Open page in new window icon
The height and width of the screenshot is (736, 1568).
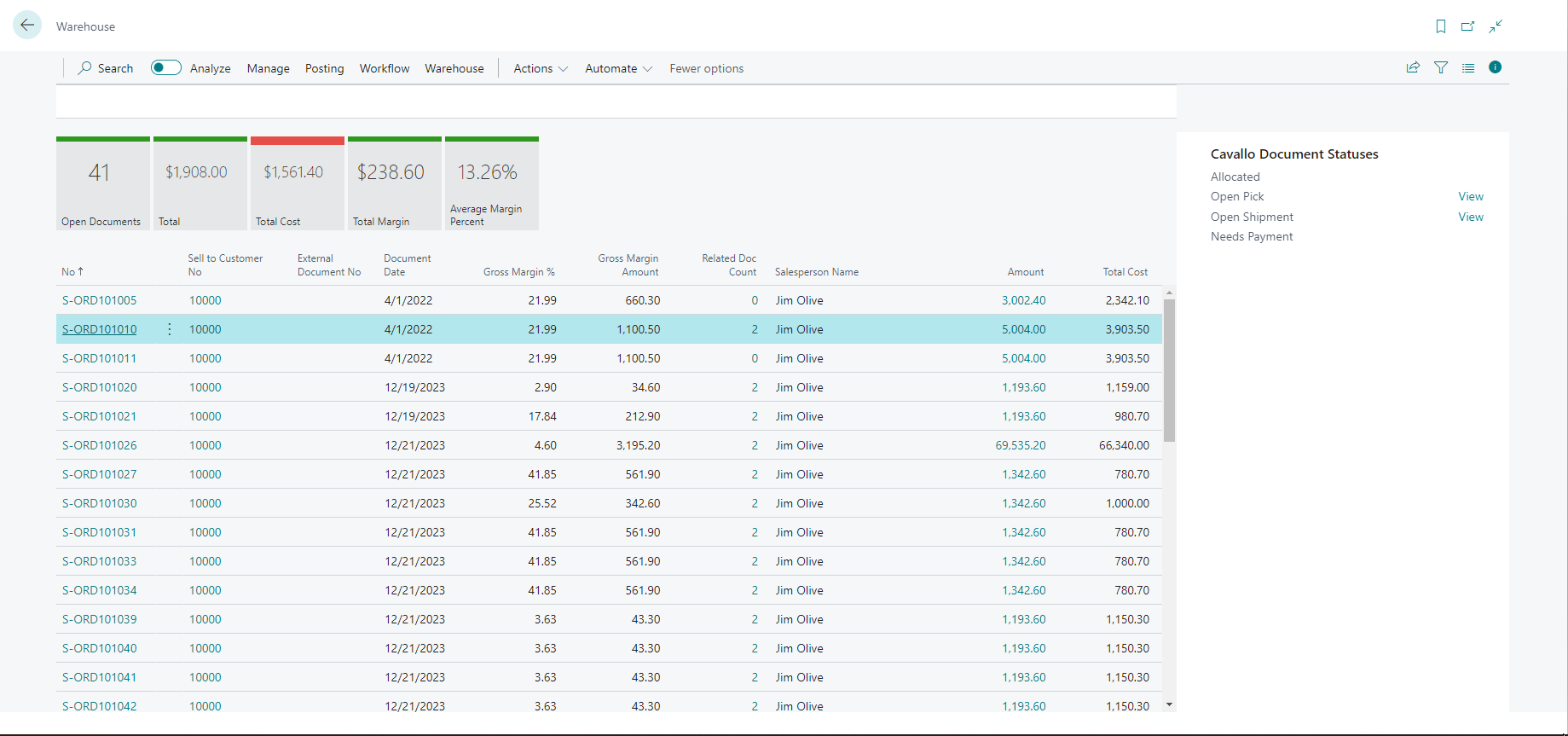point(1467,26)
